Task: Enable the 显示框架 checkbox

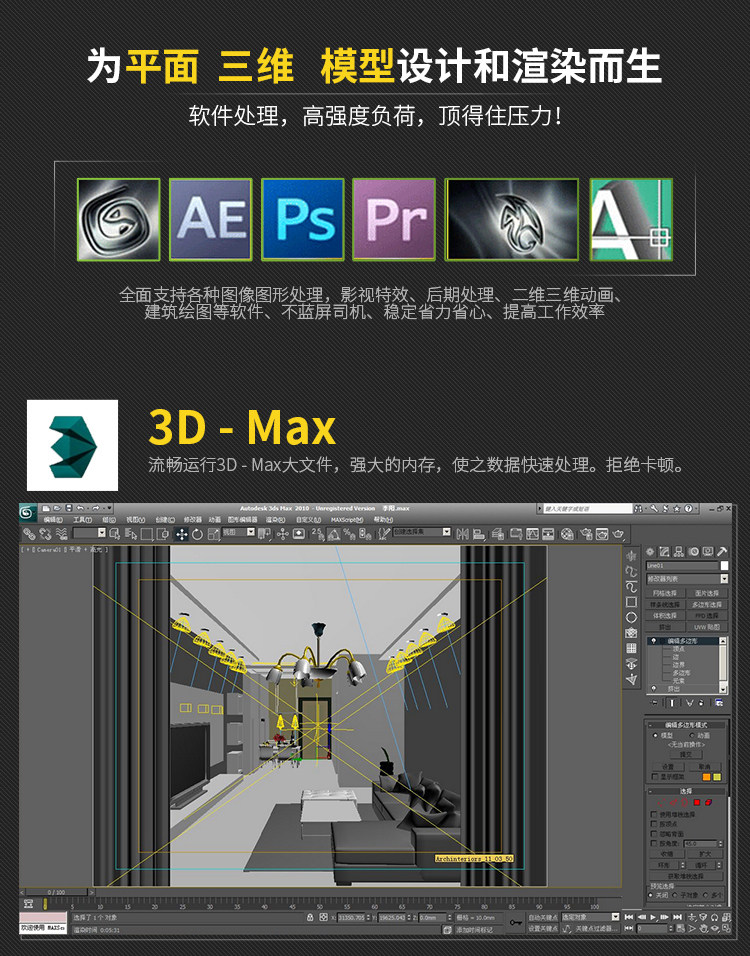Action: (x=655, y=777)
